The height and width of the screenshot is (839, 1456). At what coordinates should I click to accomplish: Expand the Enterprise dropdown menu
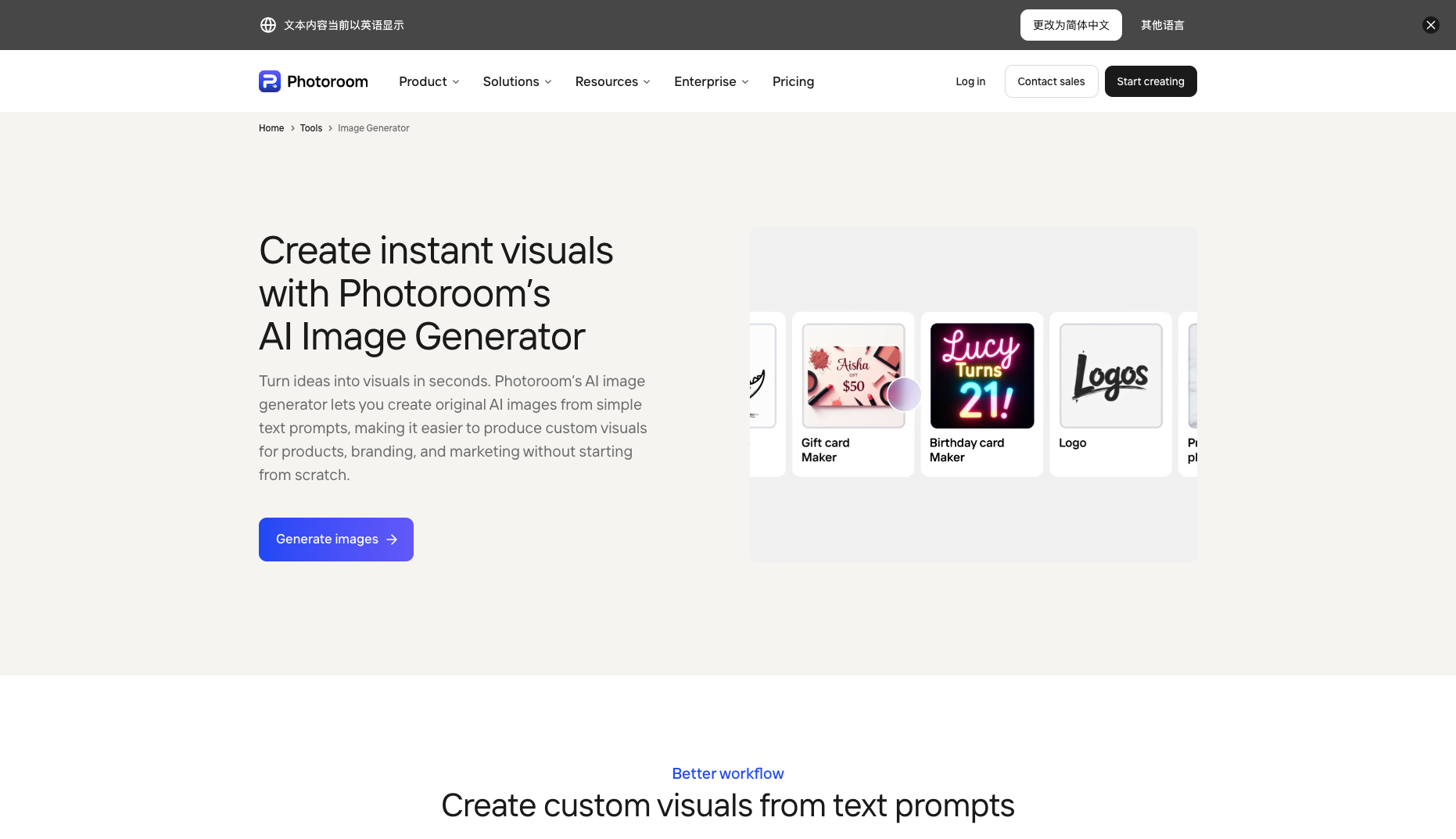coord(711,81)
